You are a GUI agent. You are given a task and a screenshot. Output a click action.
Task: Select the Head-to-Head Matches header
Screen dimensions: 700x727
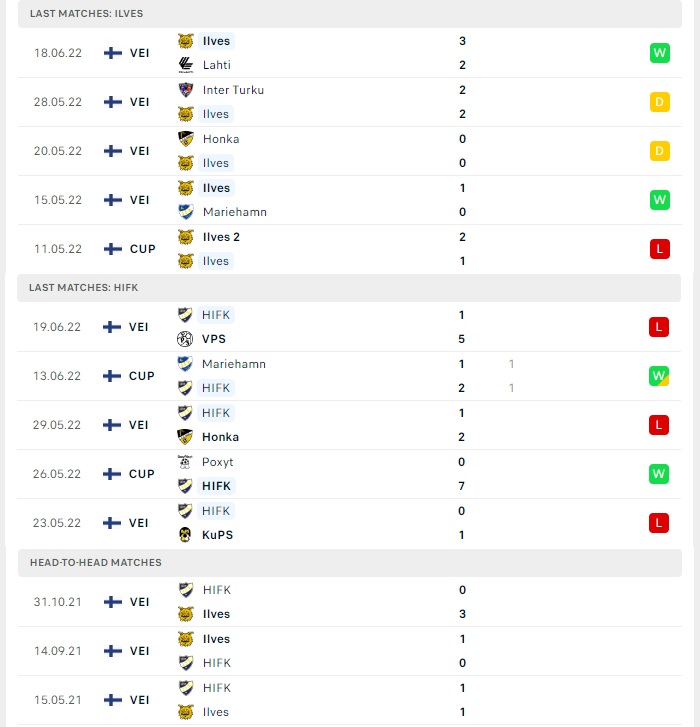pyautogui.click(x=350, y=562)
